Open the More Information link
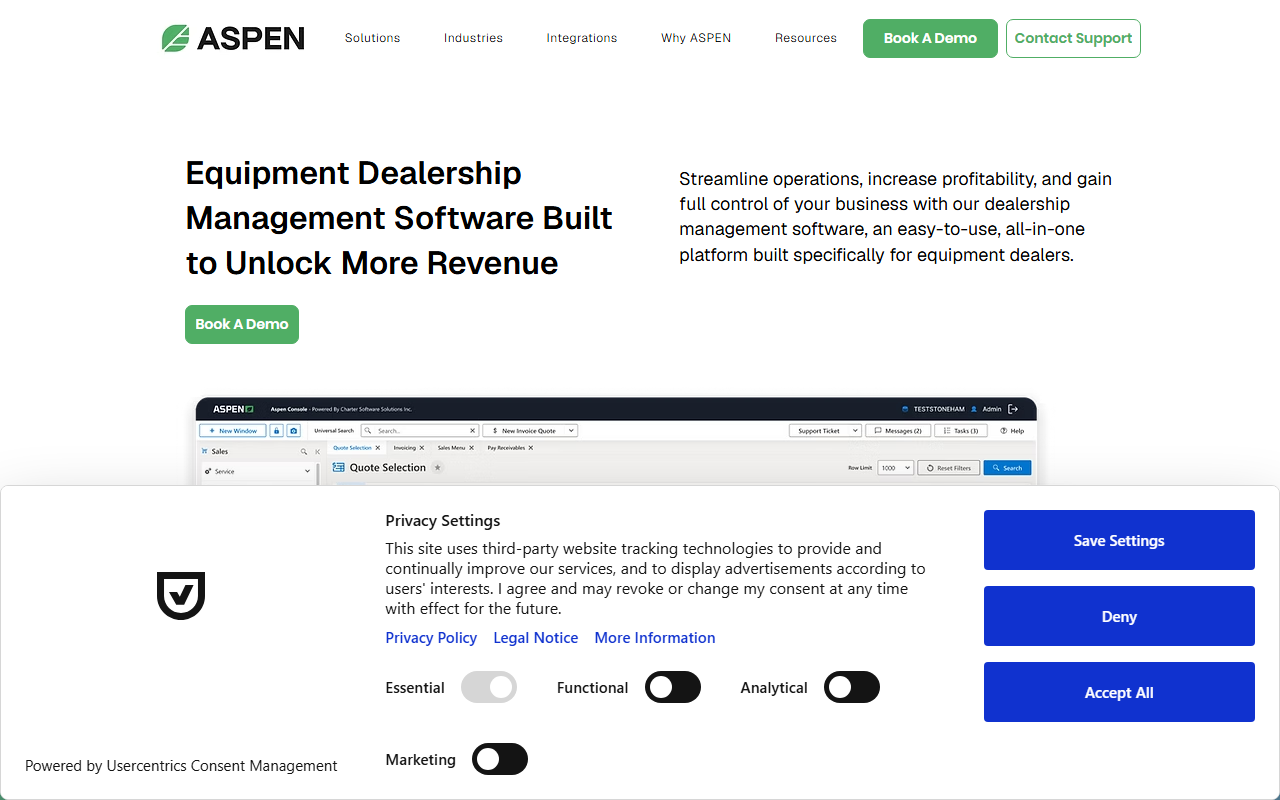The height and width of the screenshot is (800, 1280). tap(655, 637)
